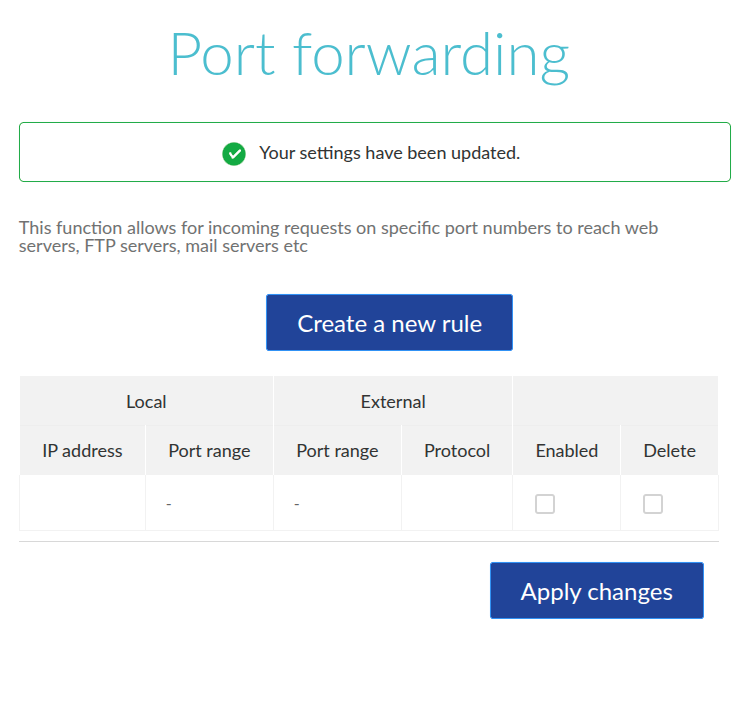Click the Enabled column header
Viewport: 756px width, 706px height.
(x=566, y=451)
